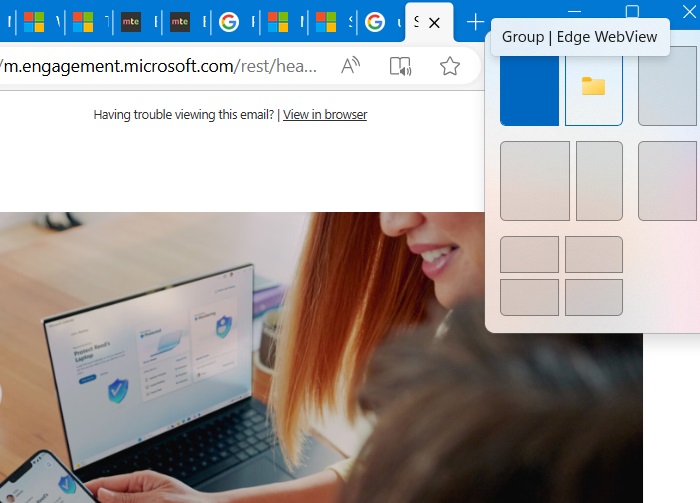700x503 pixels.
Task: Switch to the leftmost Microsoft logo tab
Action: click(x=34, y=21)
